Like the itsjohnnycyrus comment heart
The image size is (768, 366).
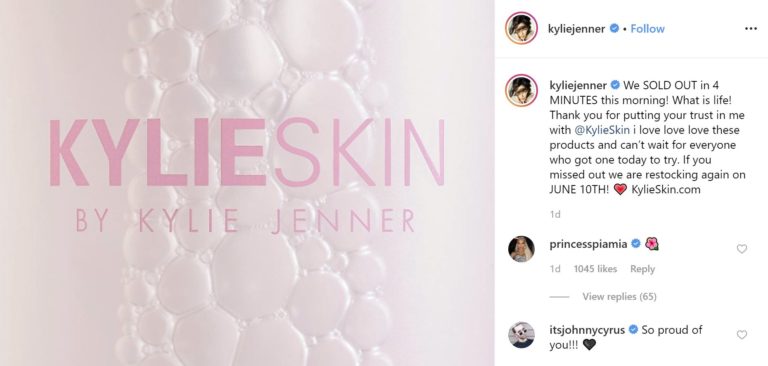coord(742,335)
